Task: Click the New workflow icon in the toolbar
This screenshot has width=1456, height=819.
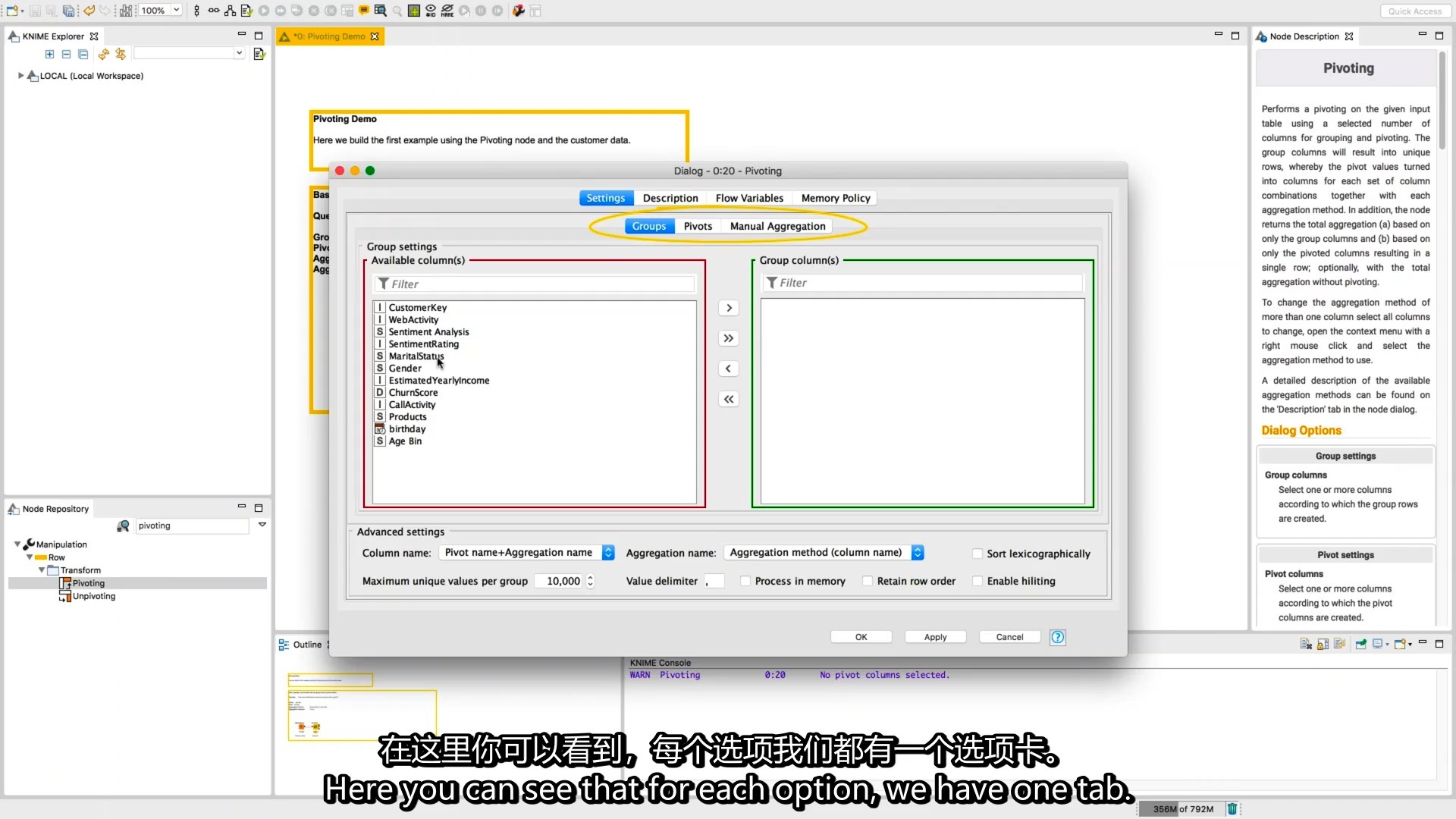Action: point(12,11)
